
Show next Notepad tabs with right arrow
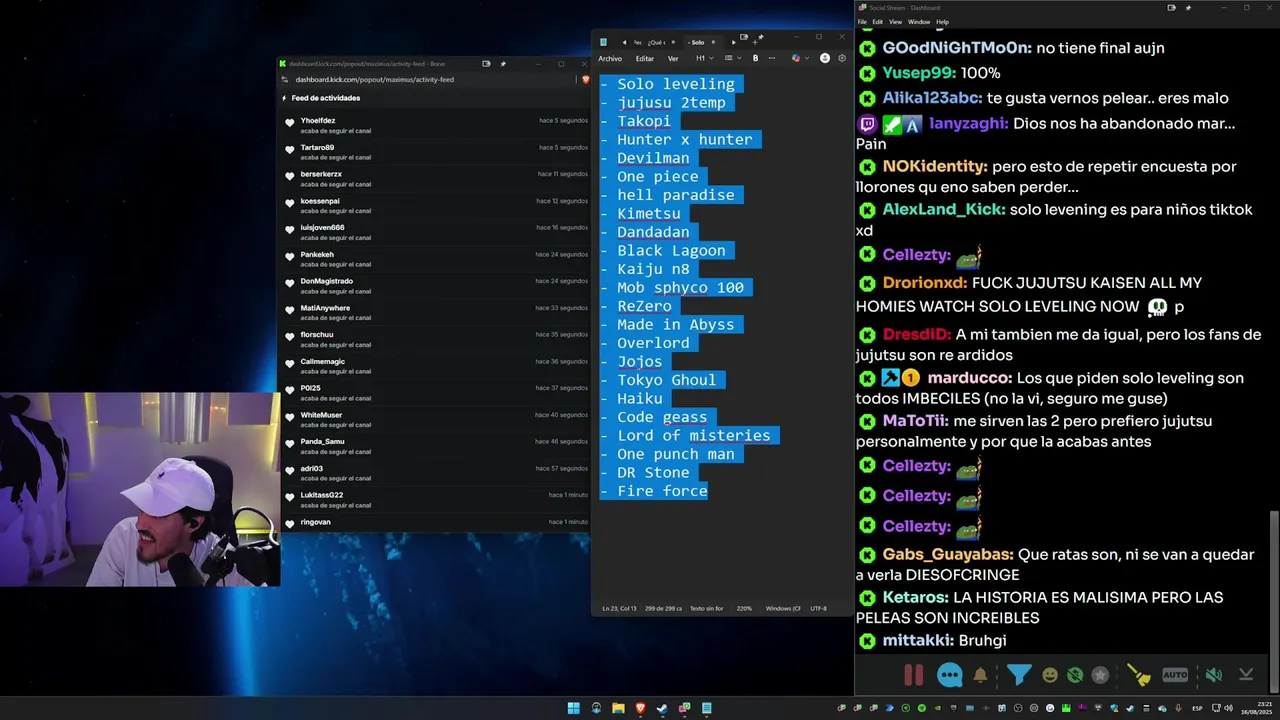(x=733, y=42)
